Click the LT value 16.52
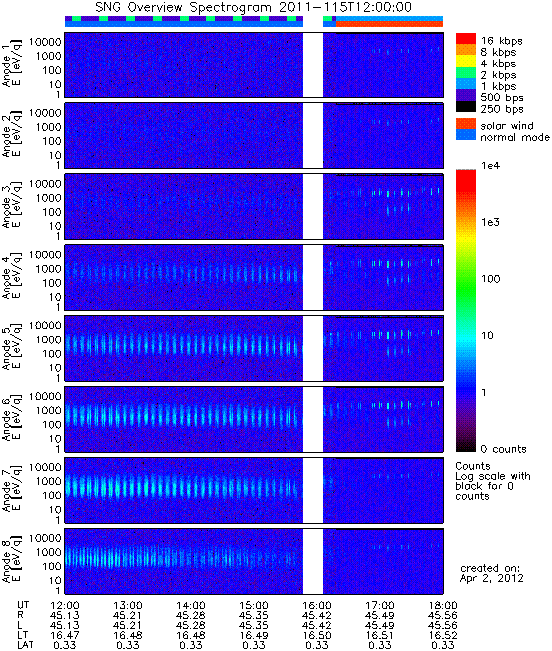The height and width of the screenshot is (651, 552). tap(443, 635)
